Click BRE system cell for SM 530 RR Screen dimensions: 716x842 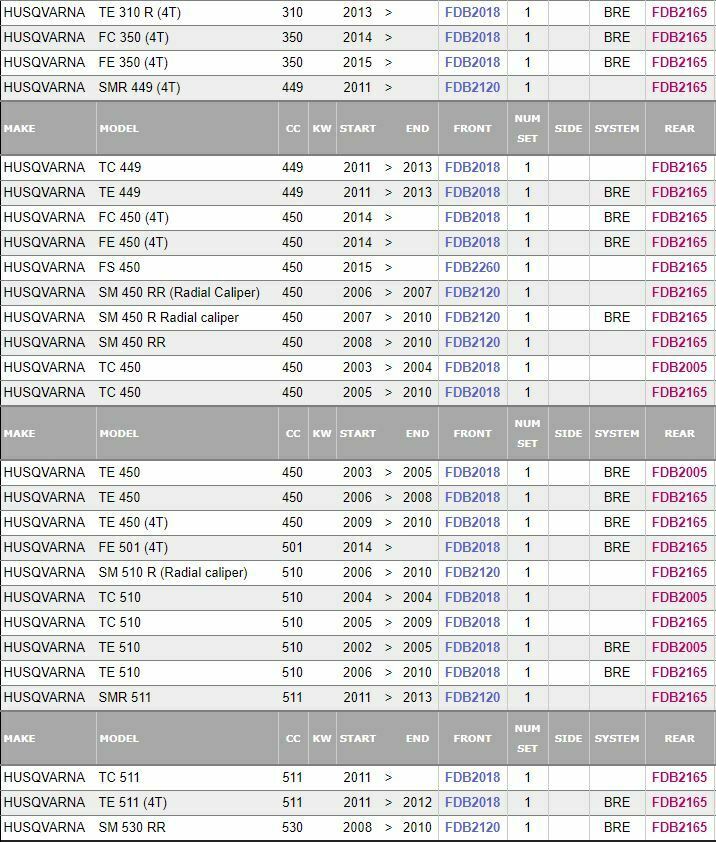coord(617,828)
